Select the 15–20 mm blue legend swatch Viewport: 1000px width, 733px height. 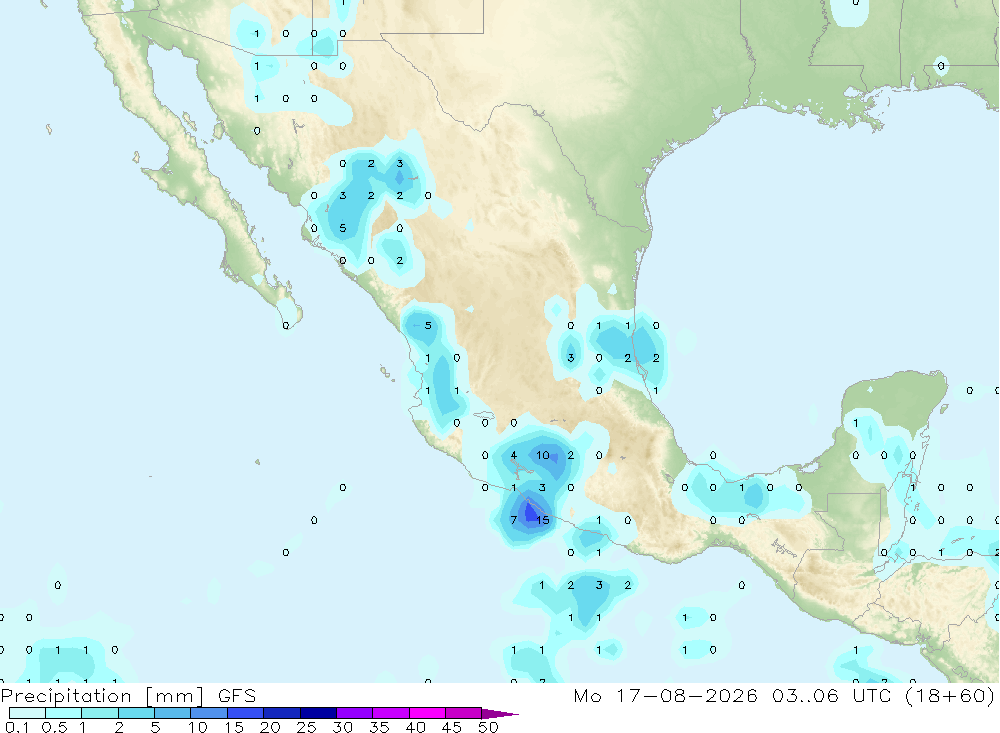[x=245, y=713]
